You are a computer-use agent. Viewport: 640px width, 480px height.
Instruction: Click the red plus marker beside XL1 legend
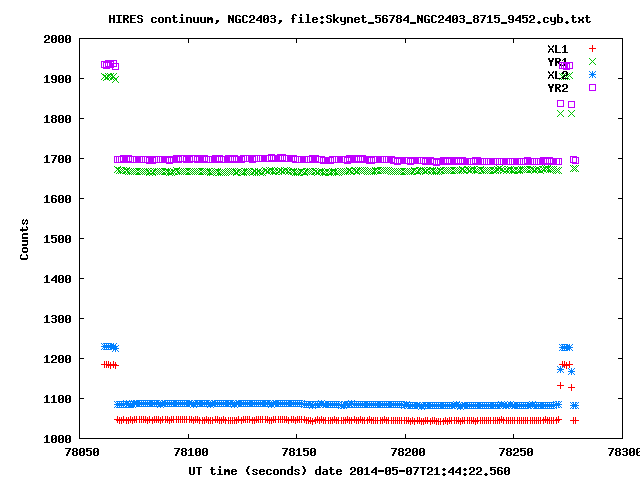(592, 49)
